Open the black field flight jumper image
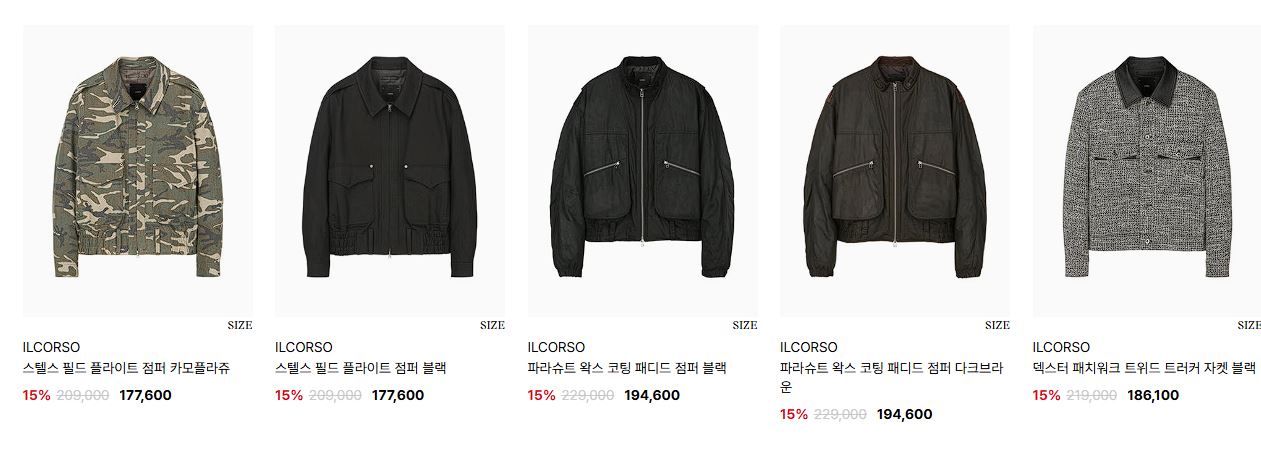 point(390,171)
